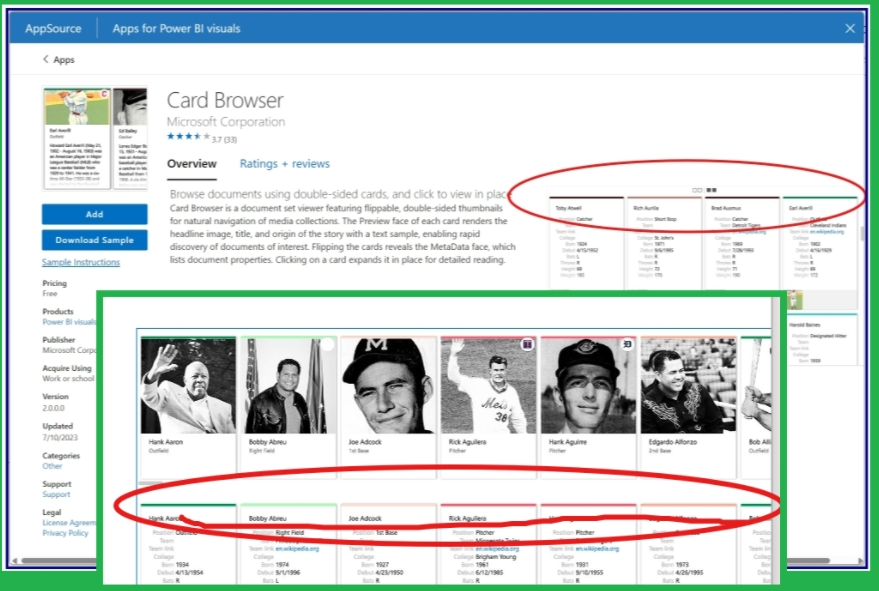The image size is (879, 591).
Task: Close the AppSource dialog with the X
Action: [x=849, y=28]
